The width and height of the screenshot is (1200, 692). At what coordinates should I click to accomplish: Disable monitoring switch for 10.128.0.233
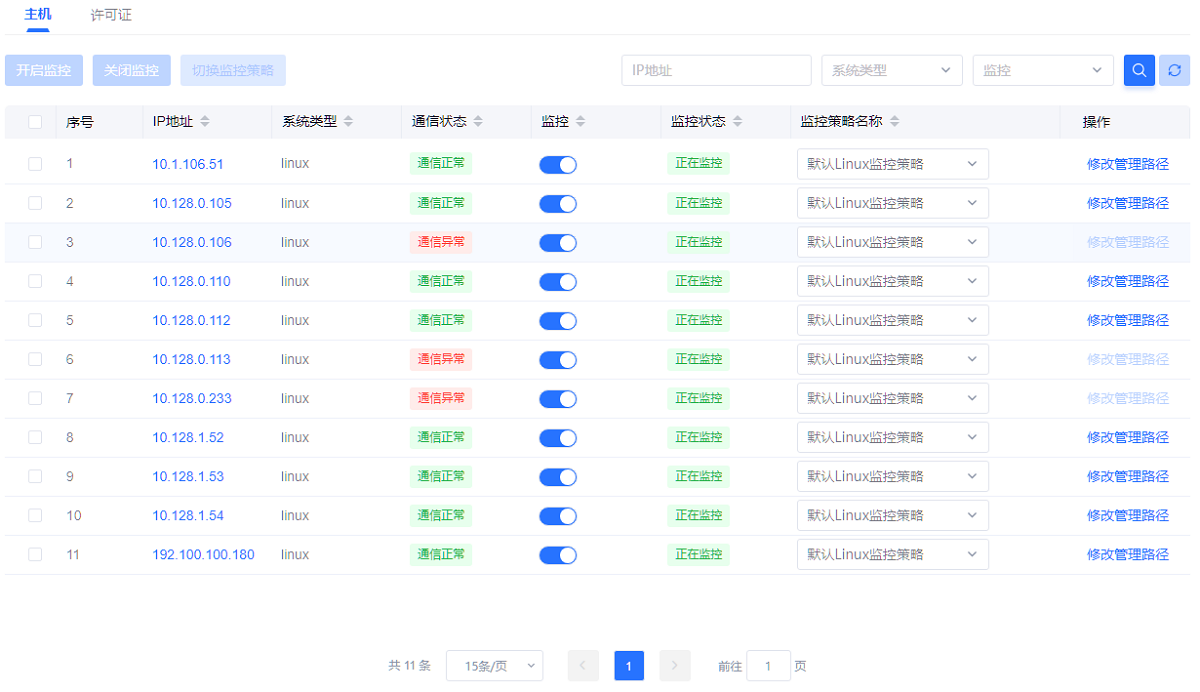[558, 399]
